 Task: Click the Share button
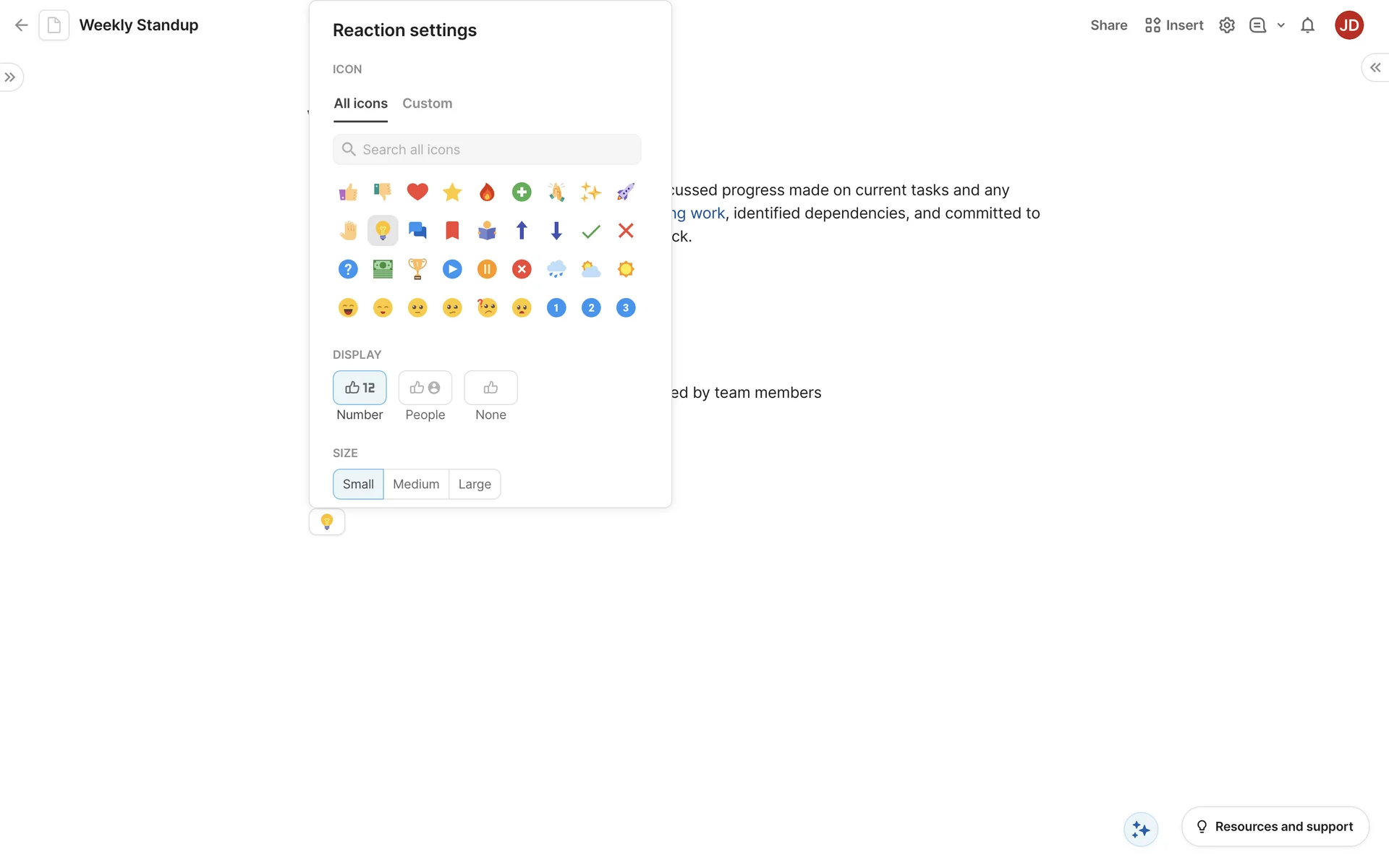(x=1109, y=25)
